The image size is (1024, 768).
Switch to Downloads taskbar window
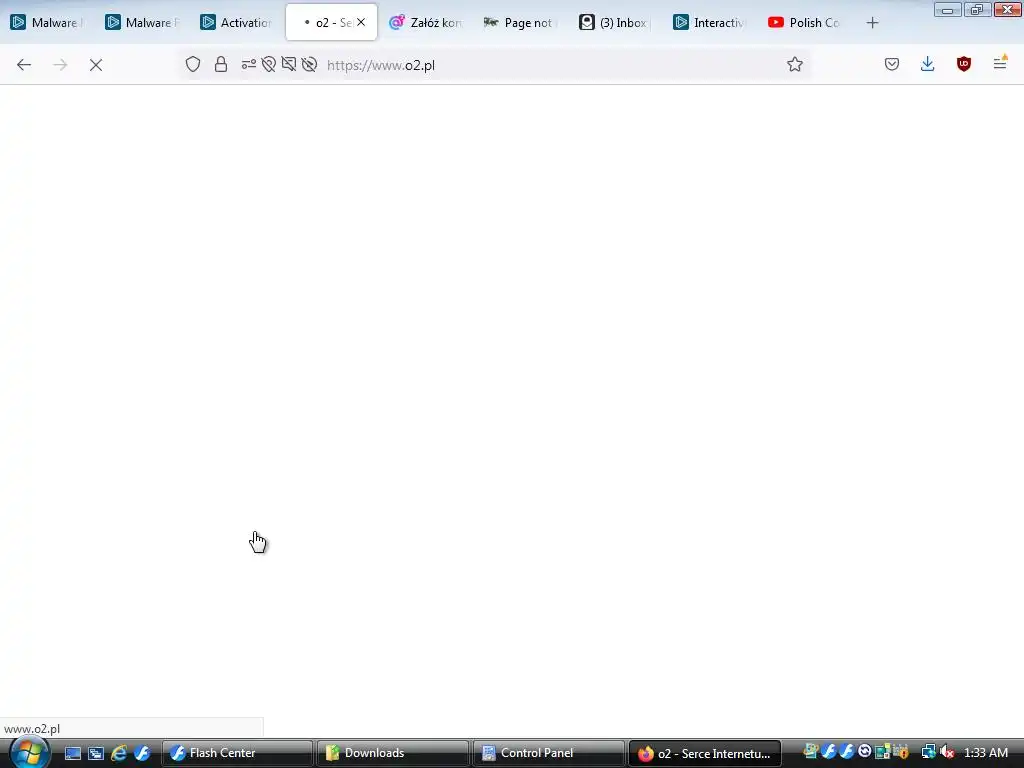[392, 753]
